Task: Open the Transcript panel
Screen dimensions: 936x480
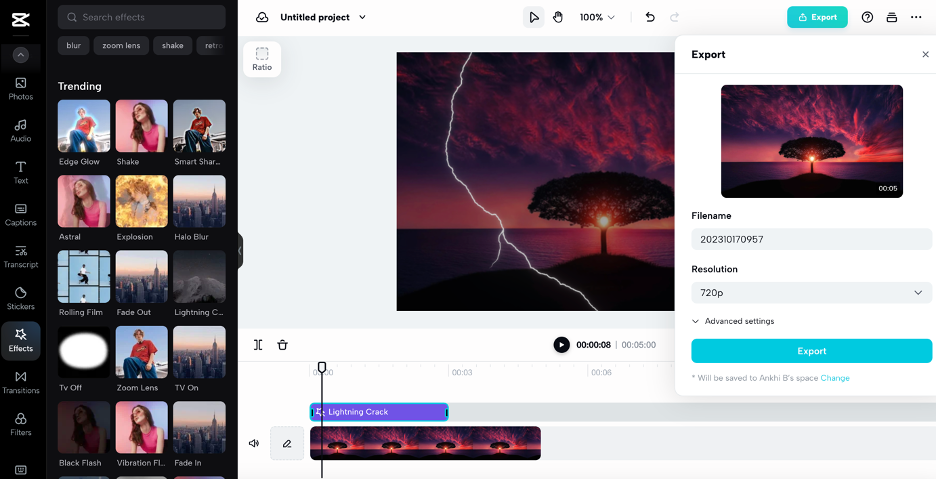Action: click(x=20, y=256)
